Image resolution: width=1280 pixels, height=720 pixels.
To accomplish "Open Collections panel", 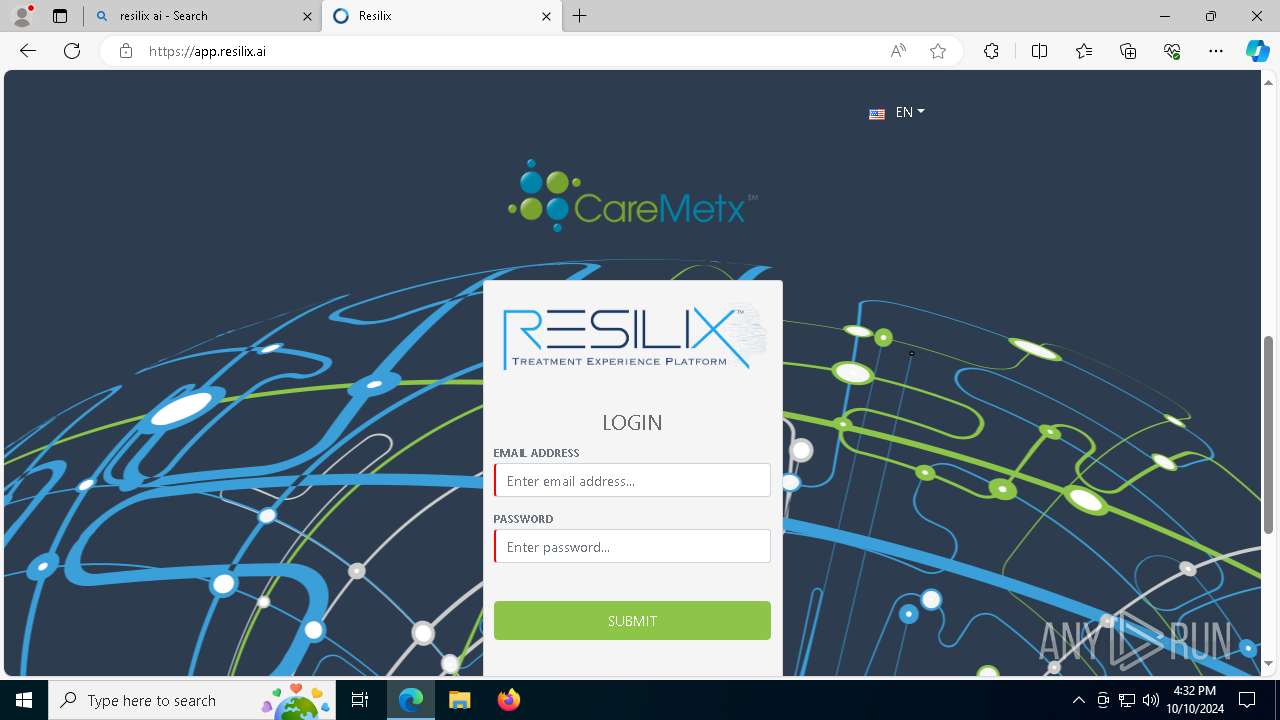I will click(1128, 51).
